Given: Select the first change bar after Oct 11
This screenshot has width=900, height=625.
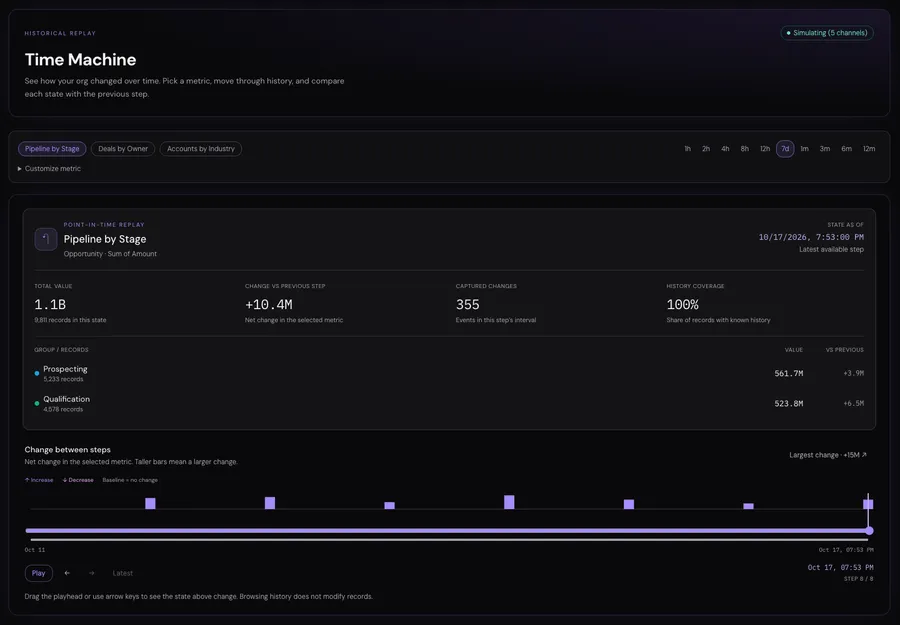Looking at the screenshot, I should tap(150, 503).
